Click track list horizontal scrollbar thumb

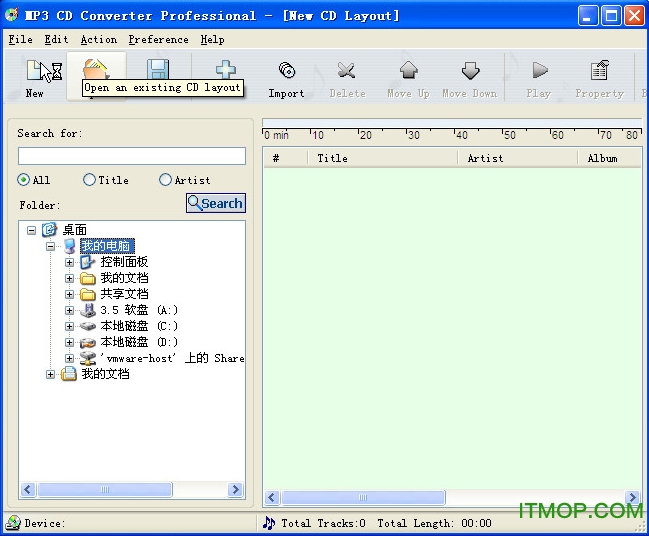point(363,497)
